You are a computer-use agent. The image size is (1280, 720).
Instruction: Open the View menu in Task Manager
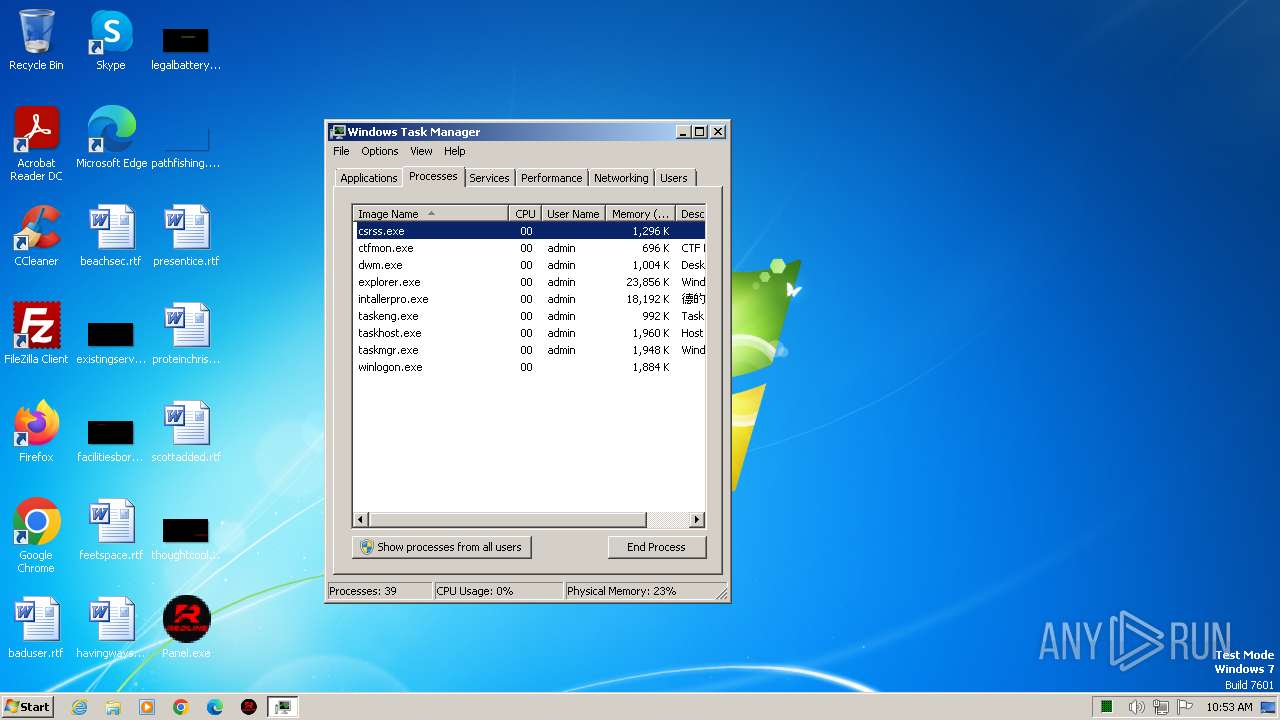tap(421, 151)
